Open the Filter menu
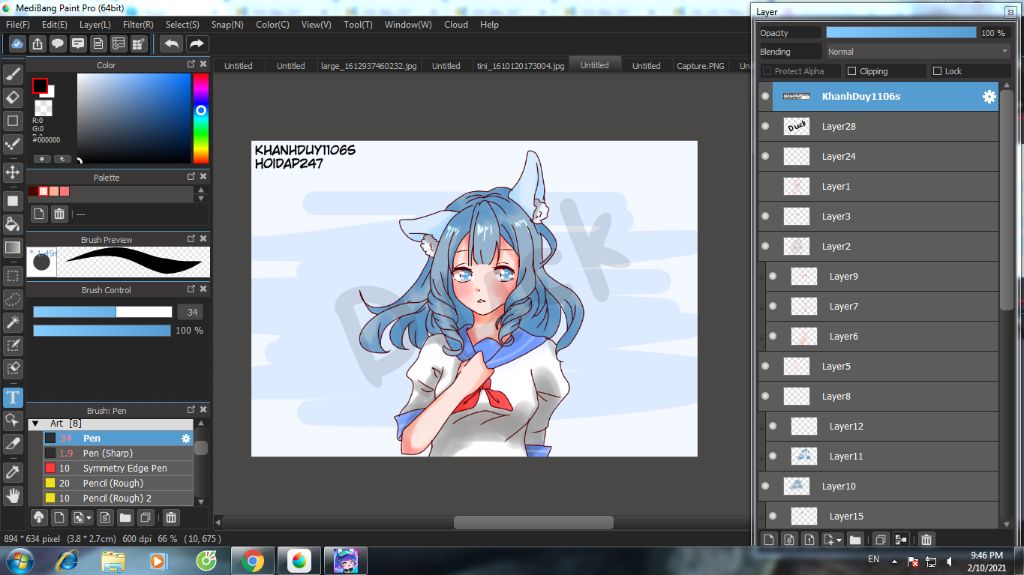 138,24
